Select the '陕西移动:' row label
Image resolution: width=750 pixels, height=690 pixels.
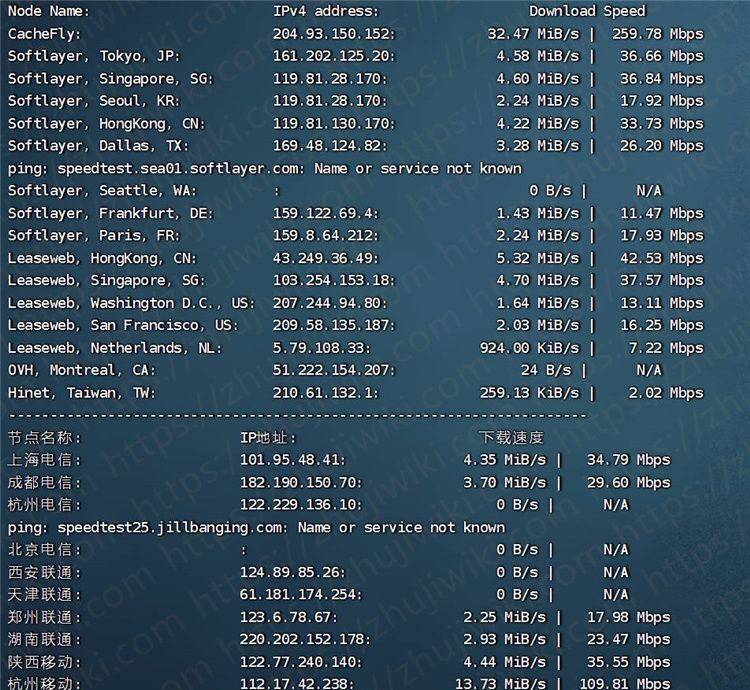[x=44, y=662]
